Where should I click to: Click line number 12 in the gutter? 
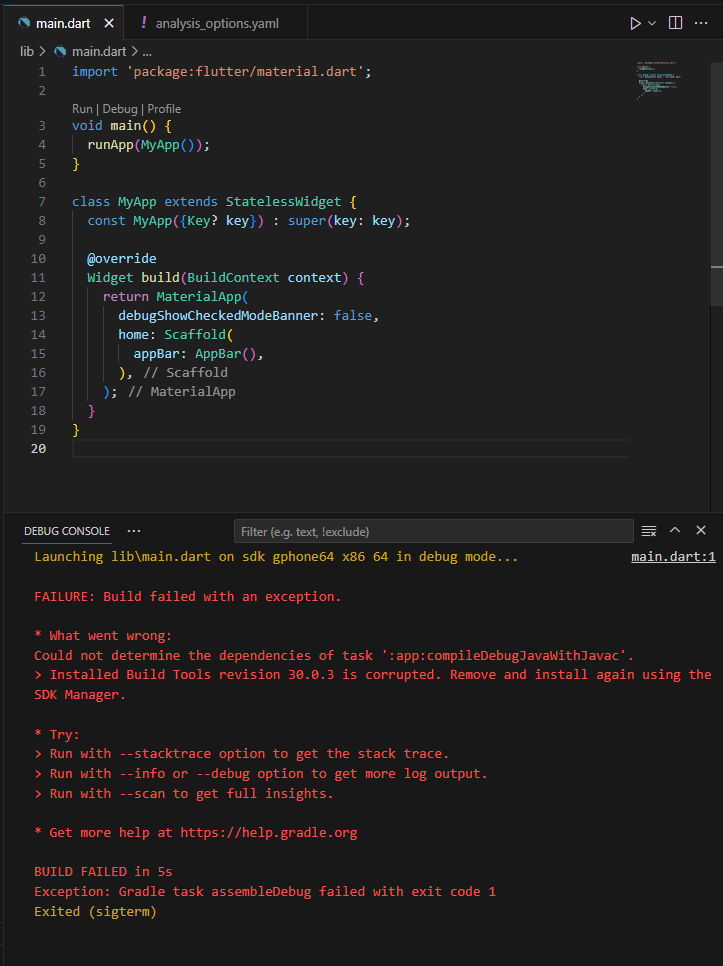coord(38,296)
